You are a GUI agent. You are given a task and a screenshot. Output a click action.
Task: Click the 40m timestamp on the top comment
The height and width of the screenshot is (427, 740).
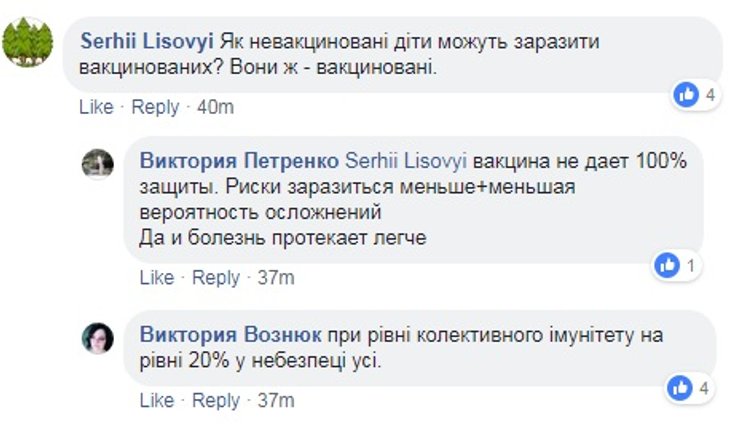click(214, 107)
